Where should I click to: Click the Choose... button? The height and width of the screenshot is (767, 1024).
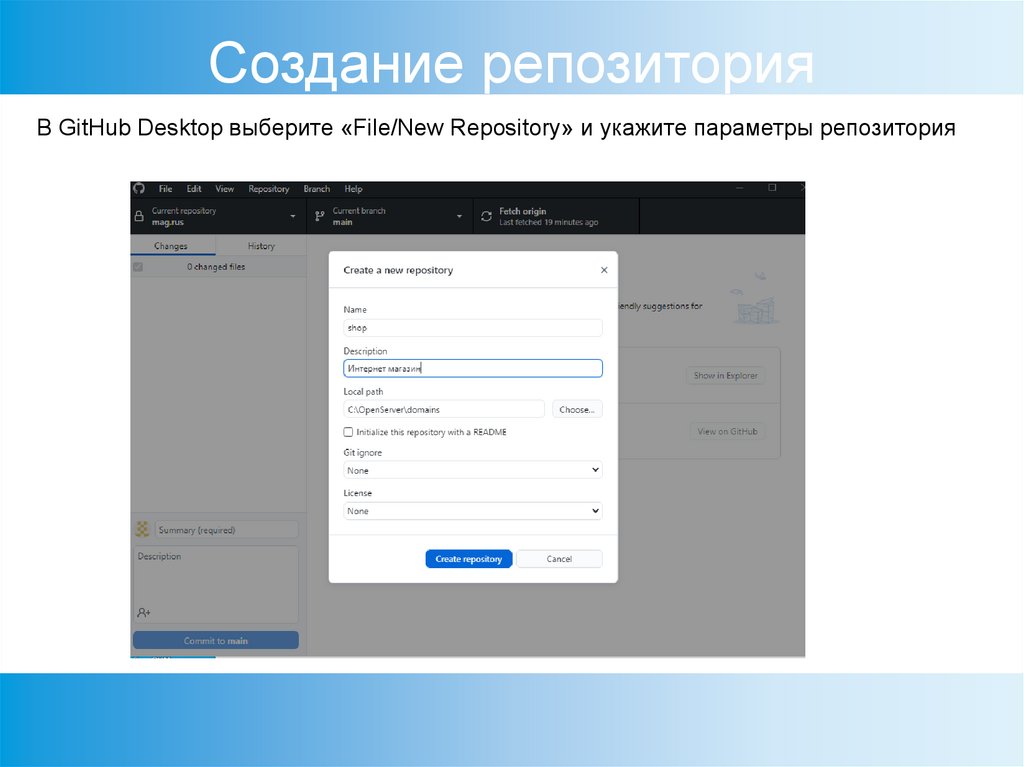click(x=577, y=410)
